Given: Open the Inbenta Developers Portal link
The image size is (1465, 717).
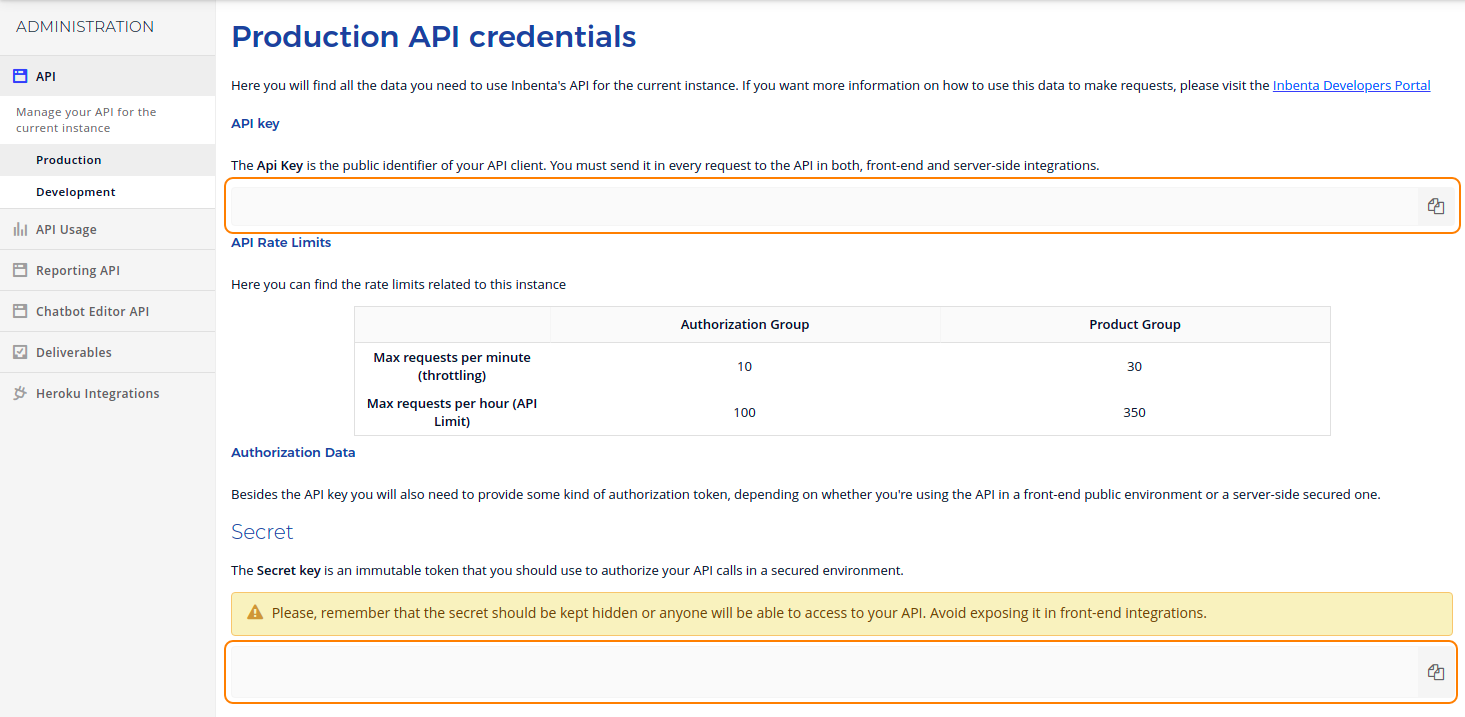Looking at the screenshot, I should 1351,86.
